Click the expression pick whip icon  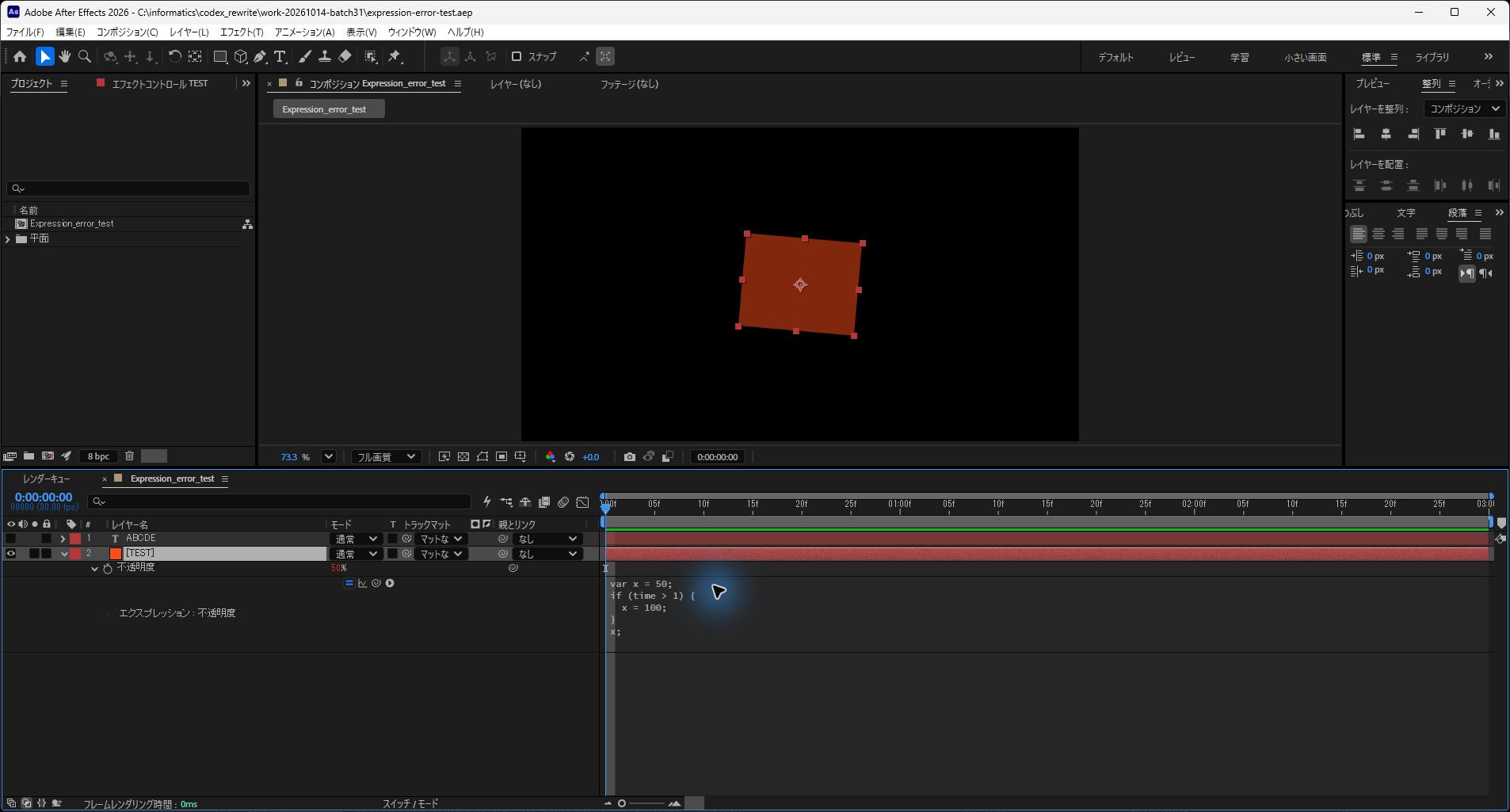[376, 583]
